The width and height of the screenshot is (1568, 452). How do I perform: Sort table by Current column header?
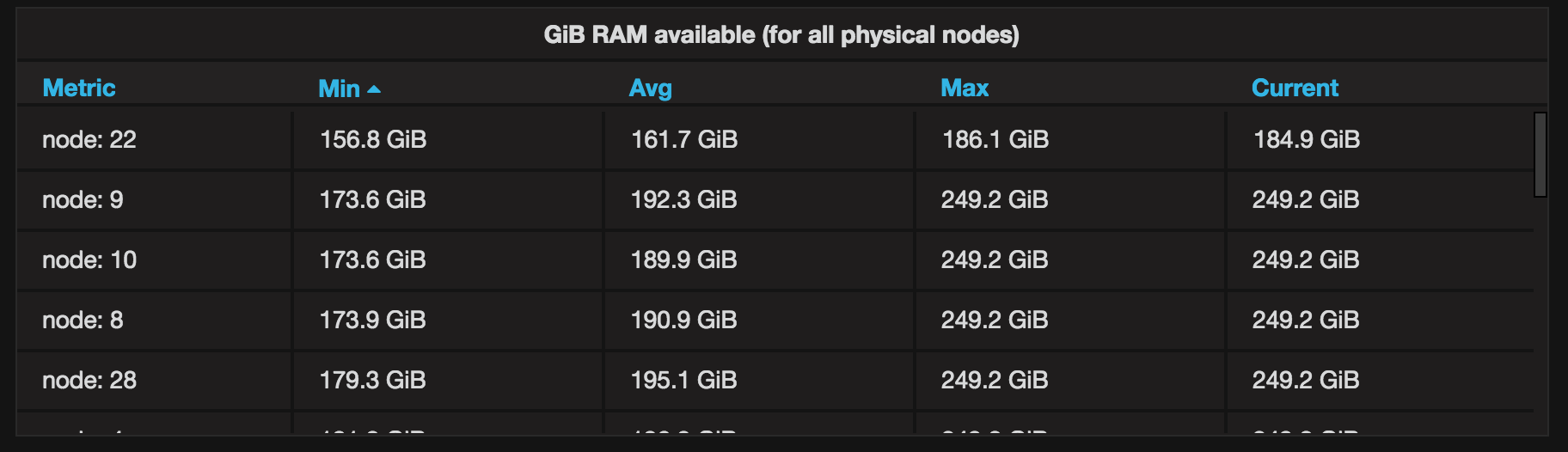[1295, 89]
